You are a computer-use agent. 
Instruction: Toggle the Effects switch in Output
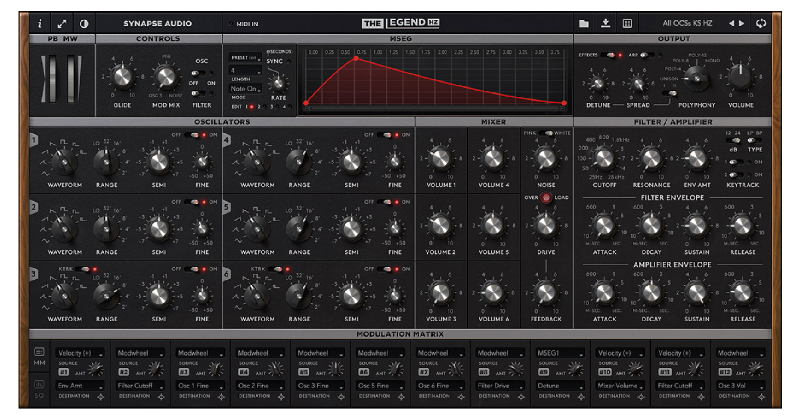608,55
